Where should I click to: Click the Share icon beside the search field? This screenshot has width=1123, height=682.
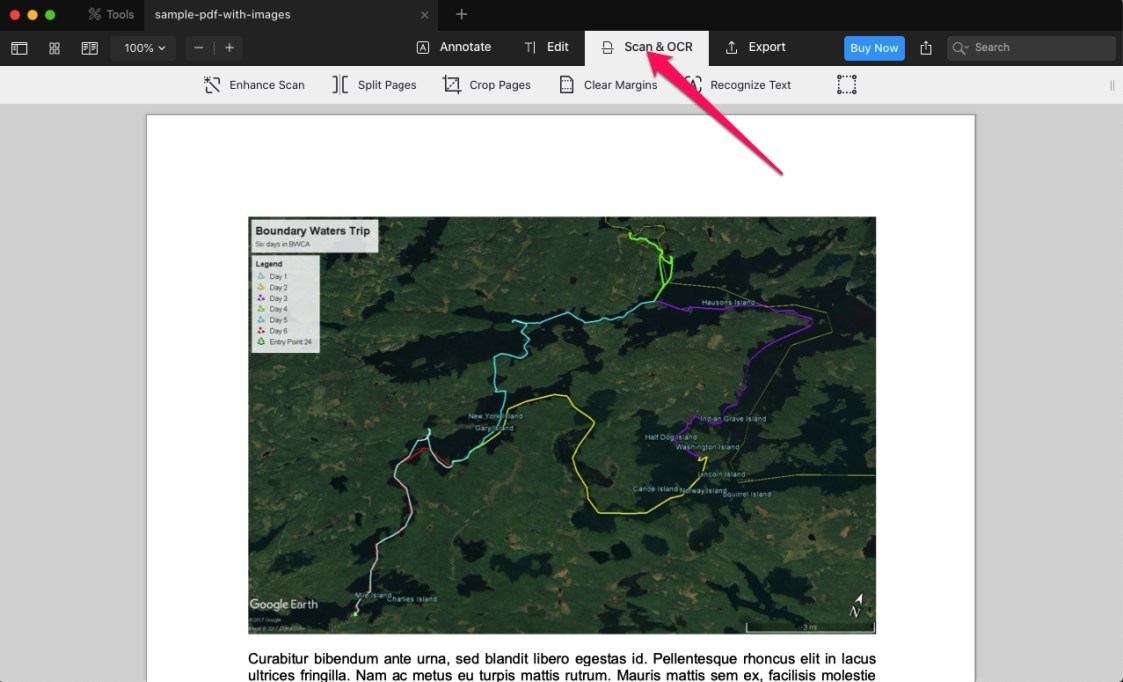point(924,47)
